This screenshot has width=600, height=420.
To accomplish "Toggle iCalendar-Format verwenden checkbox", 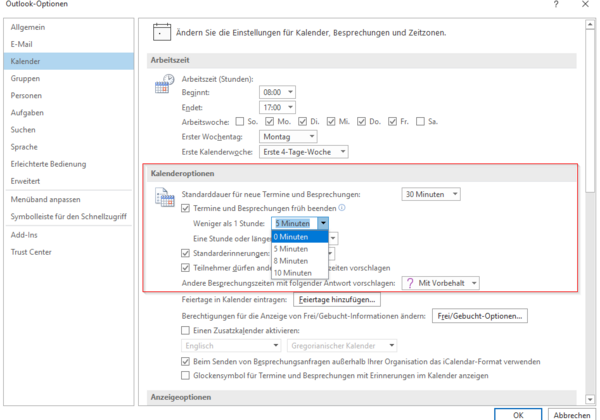I will pos(185,361).
